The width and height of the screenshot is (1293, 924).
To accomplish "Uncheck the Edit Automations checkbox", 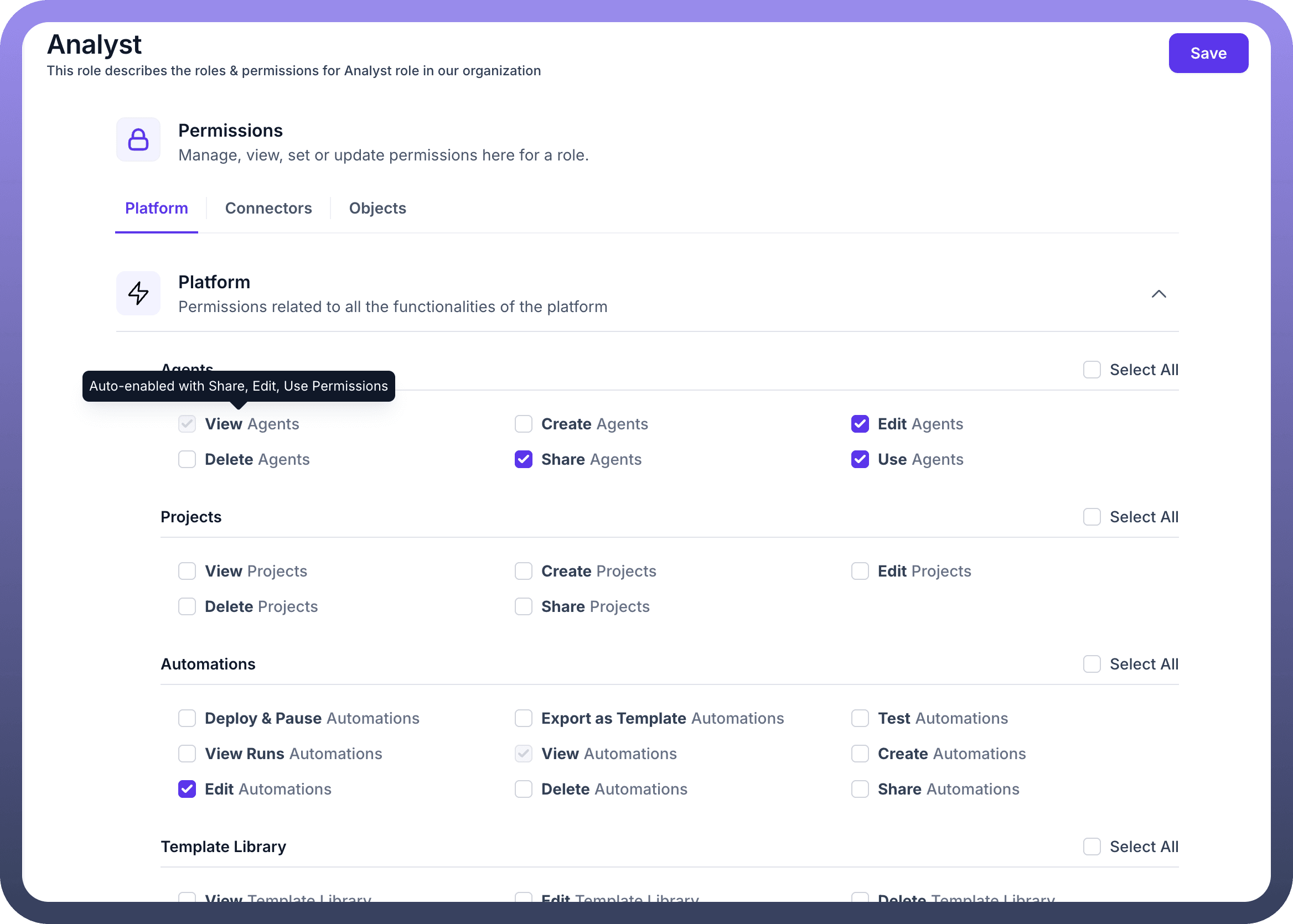I will (x=187, y=789).
